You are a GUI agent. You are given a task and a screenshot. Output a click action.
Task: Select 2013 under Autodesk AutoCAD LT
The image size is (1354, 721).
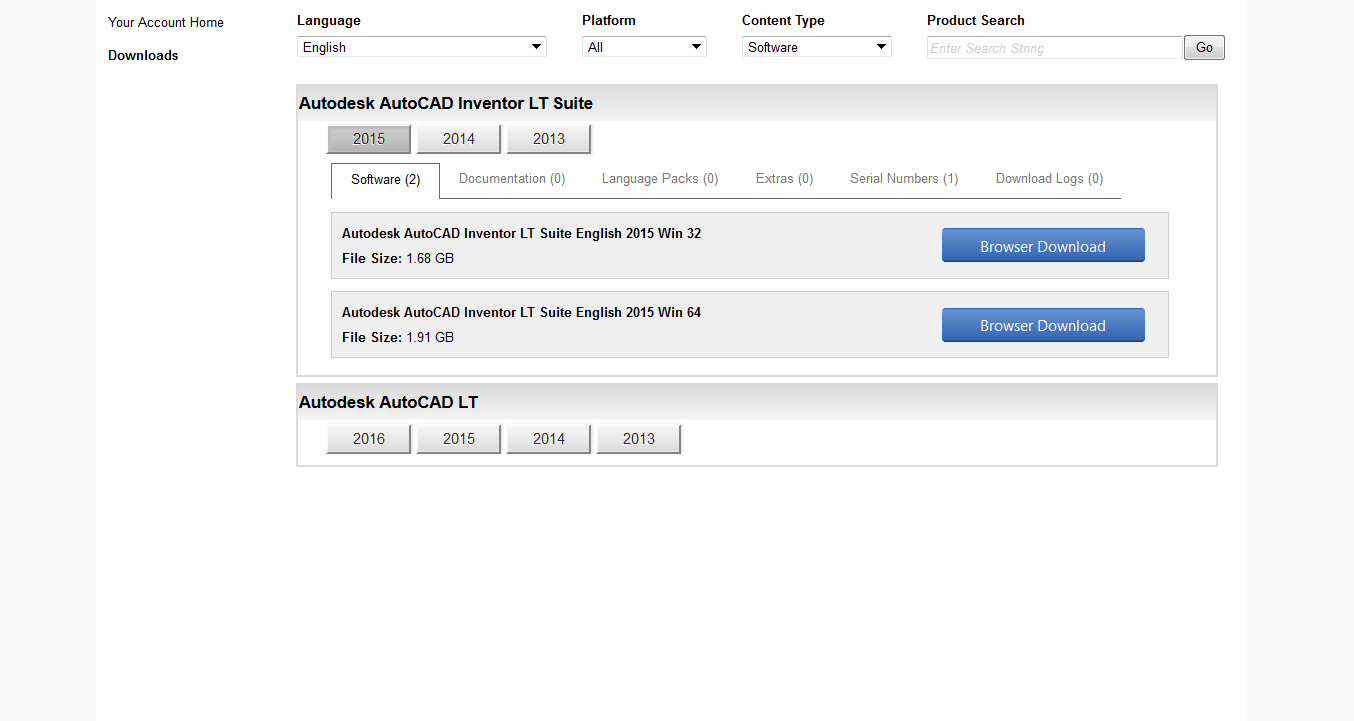[x=639, y=439]
